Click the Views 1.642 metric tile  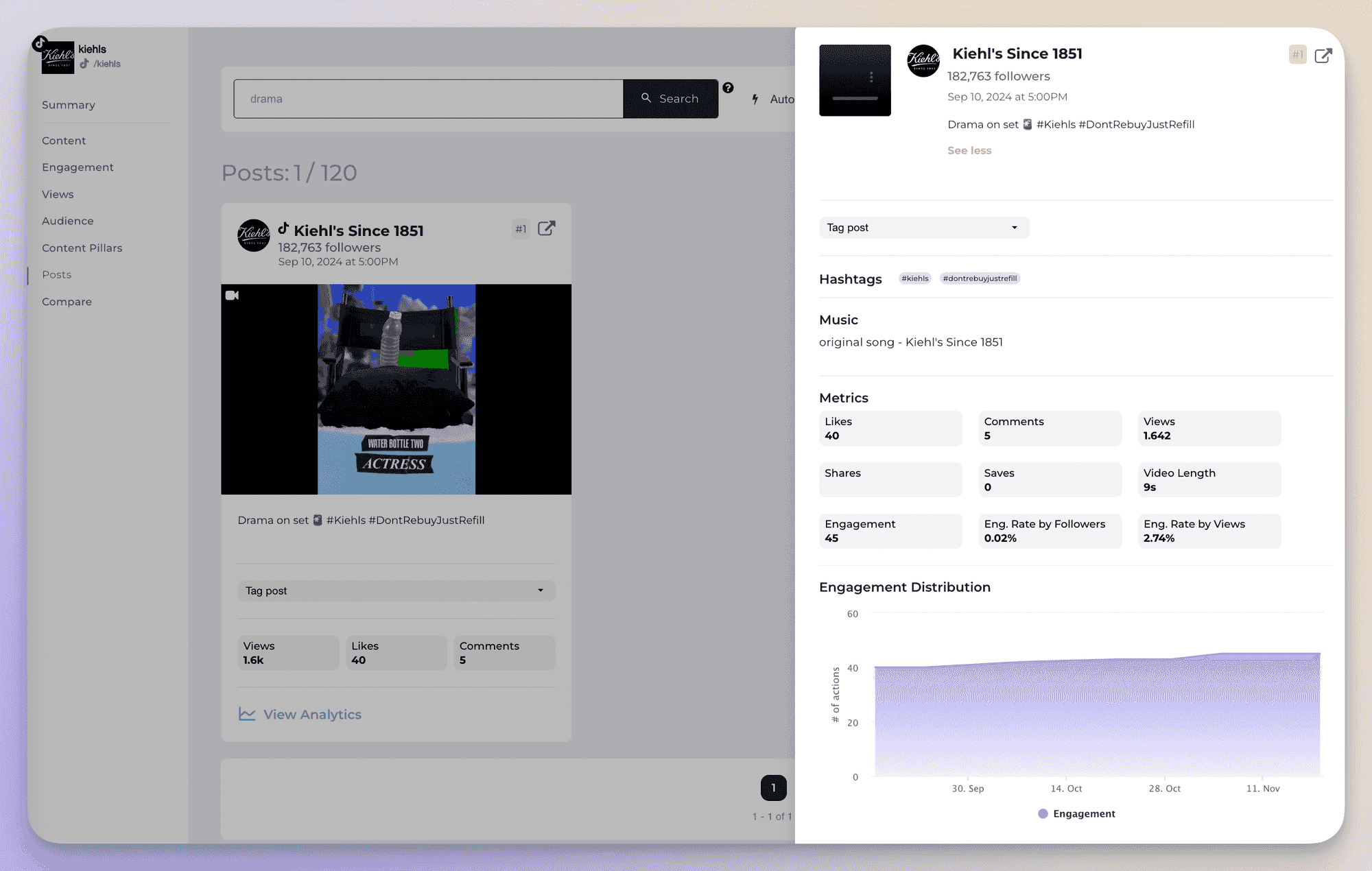[x=1209, y=429]
